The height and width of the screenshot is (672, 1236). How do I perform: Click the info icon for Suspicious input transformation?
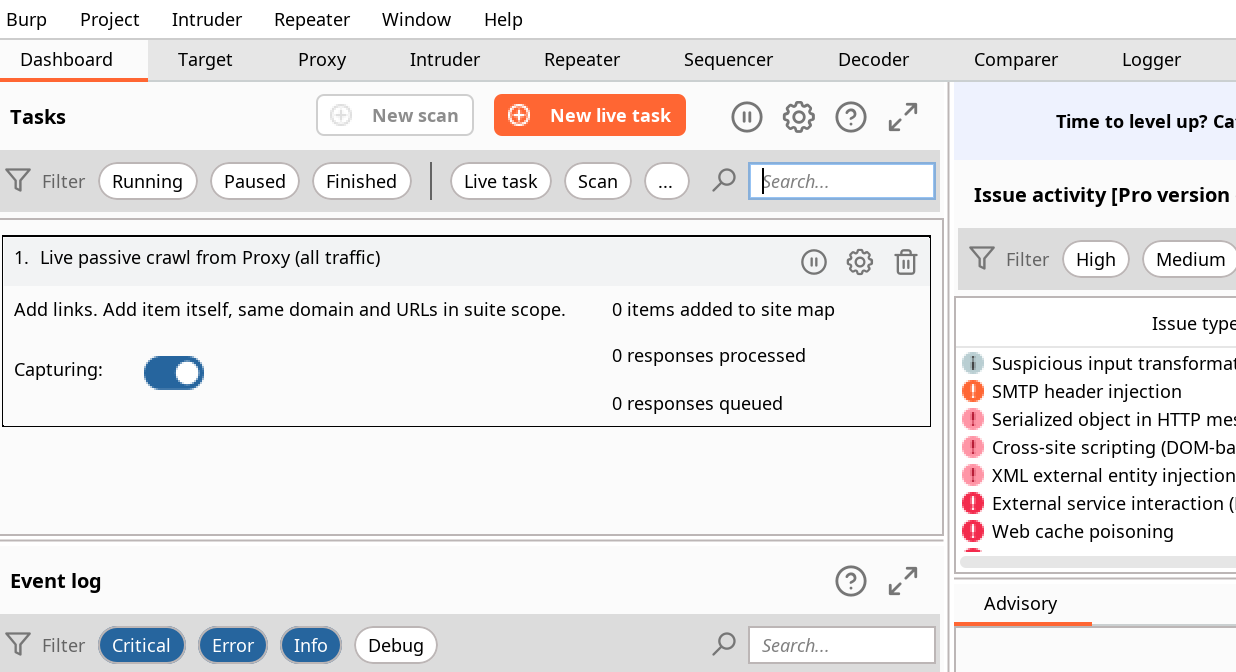(x=973, y=363)
